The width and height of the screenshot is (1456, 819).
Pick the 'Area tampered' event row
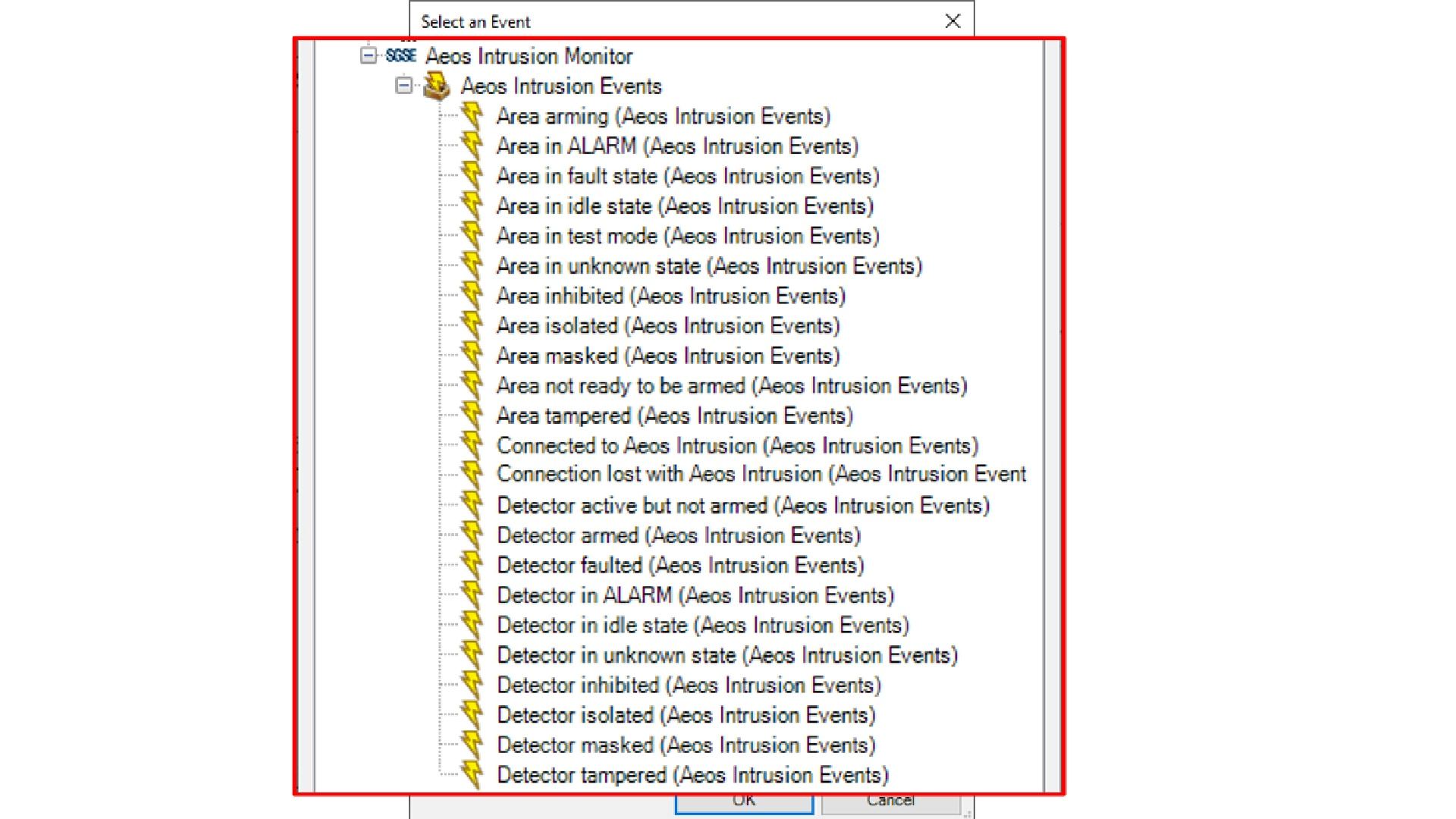pos(675,416)
